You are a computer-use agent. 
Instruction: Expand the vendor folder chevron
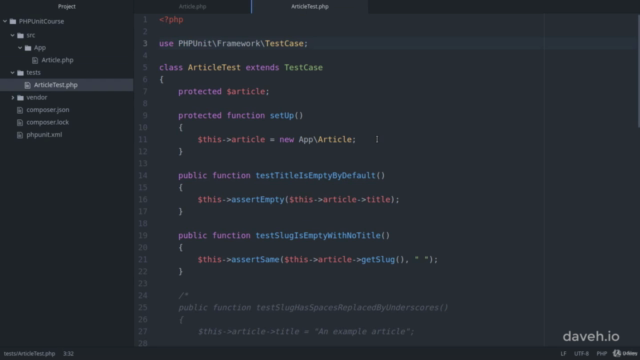(13, 98)
